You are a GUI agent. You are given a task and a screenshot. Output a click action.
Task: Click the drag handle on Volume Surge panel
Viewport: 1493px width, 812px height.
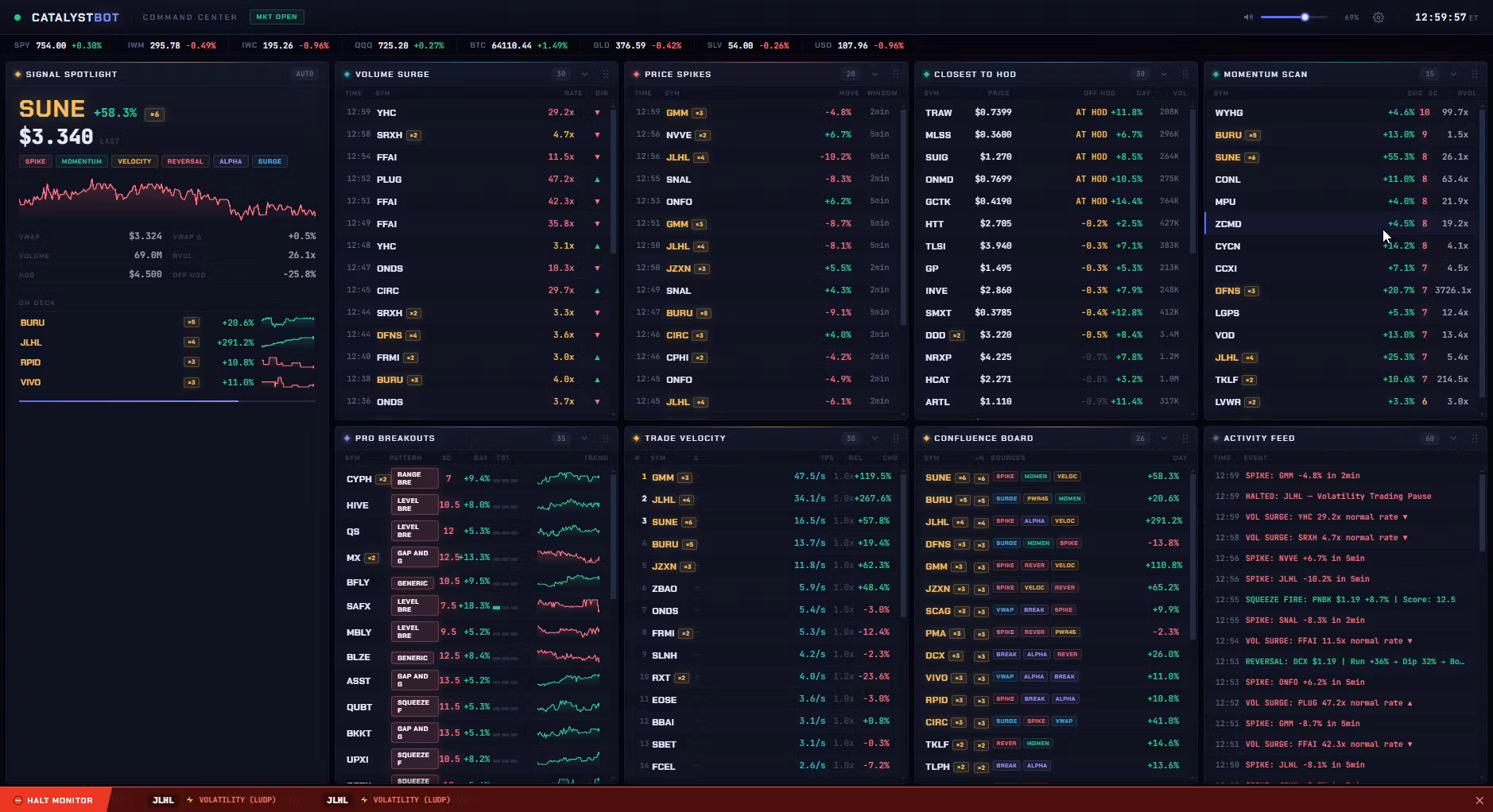(x=606, y=74)
